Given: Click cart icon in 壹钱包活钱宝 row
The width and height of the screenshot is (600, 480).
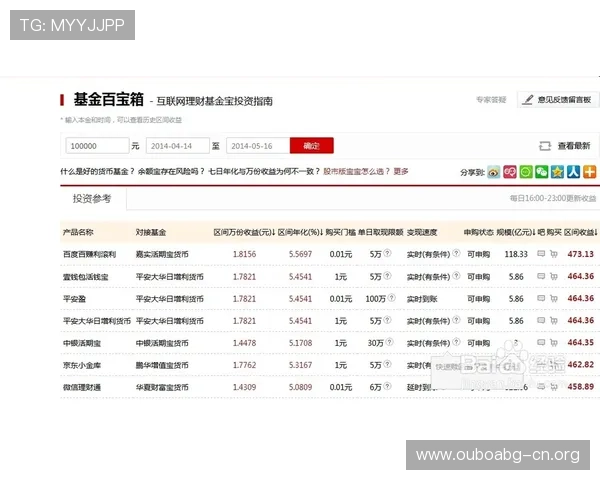Looking at the screenshot, I should coord(554,276).
